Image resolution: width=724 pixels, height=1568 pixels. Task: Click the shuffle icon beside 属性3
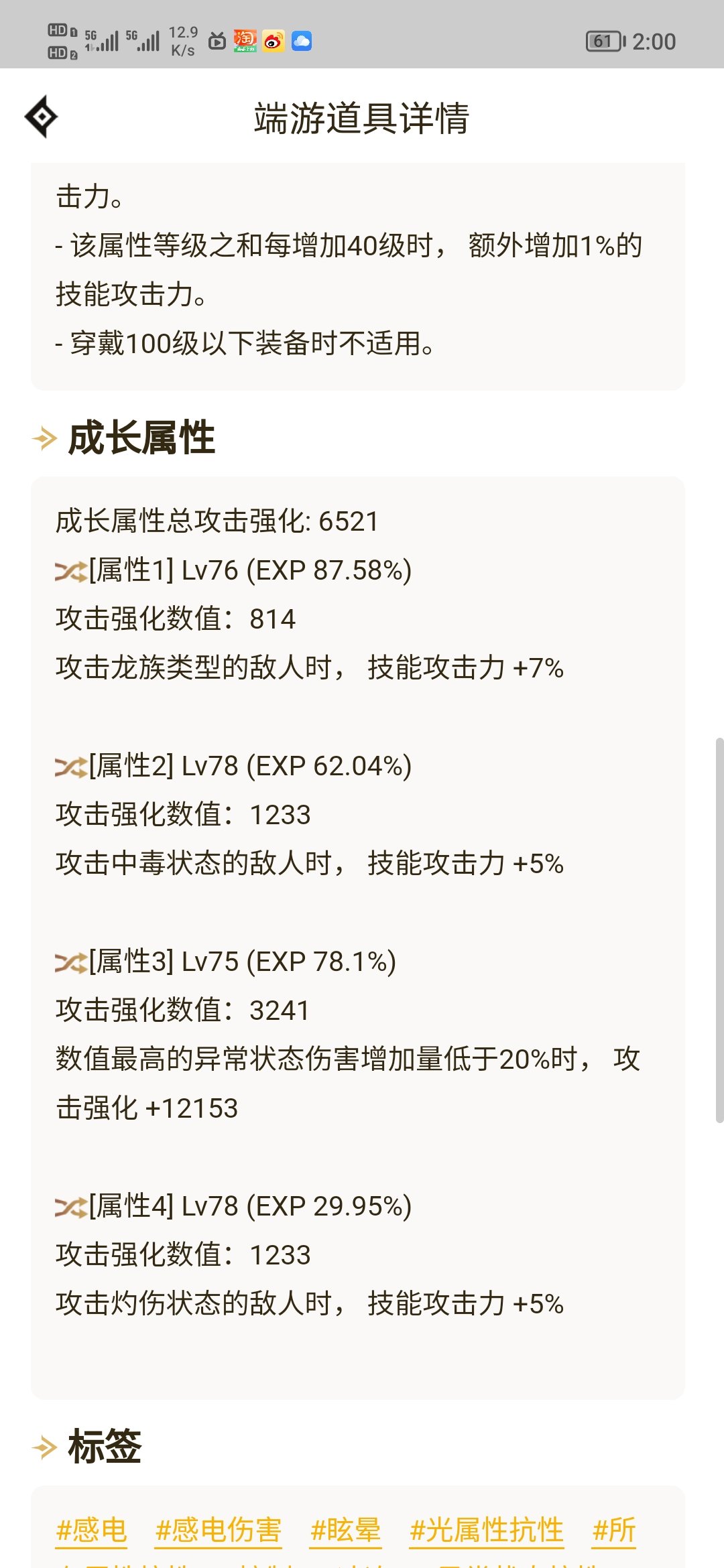[71, 963]
